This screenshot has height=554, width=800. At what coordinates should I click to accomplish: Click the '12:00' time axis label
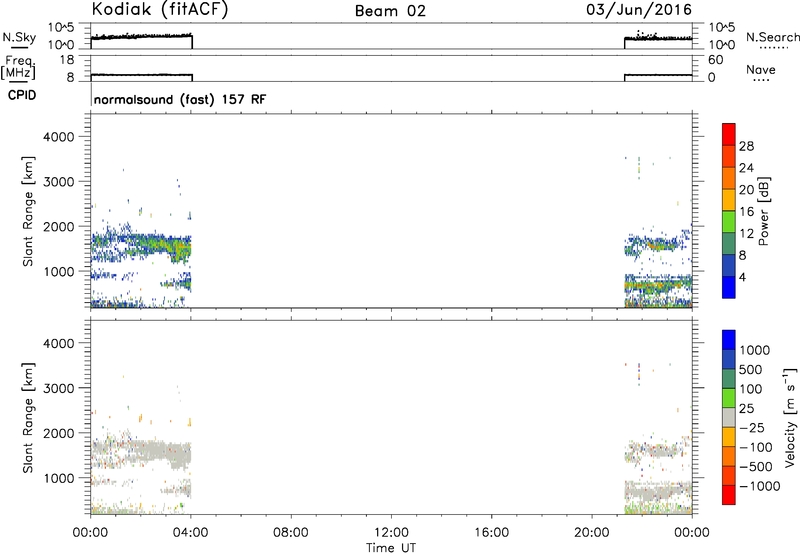(x=391, y=533)
